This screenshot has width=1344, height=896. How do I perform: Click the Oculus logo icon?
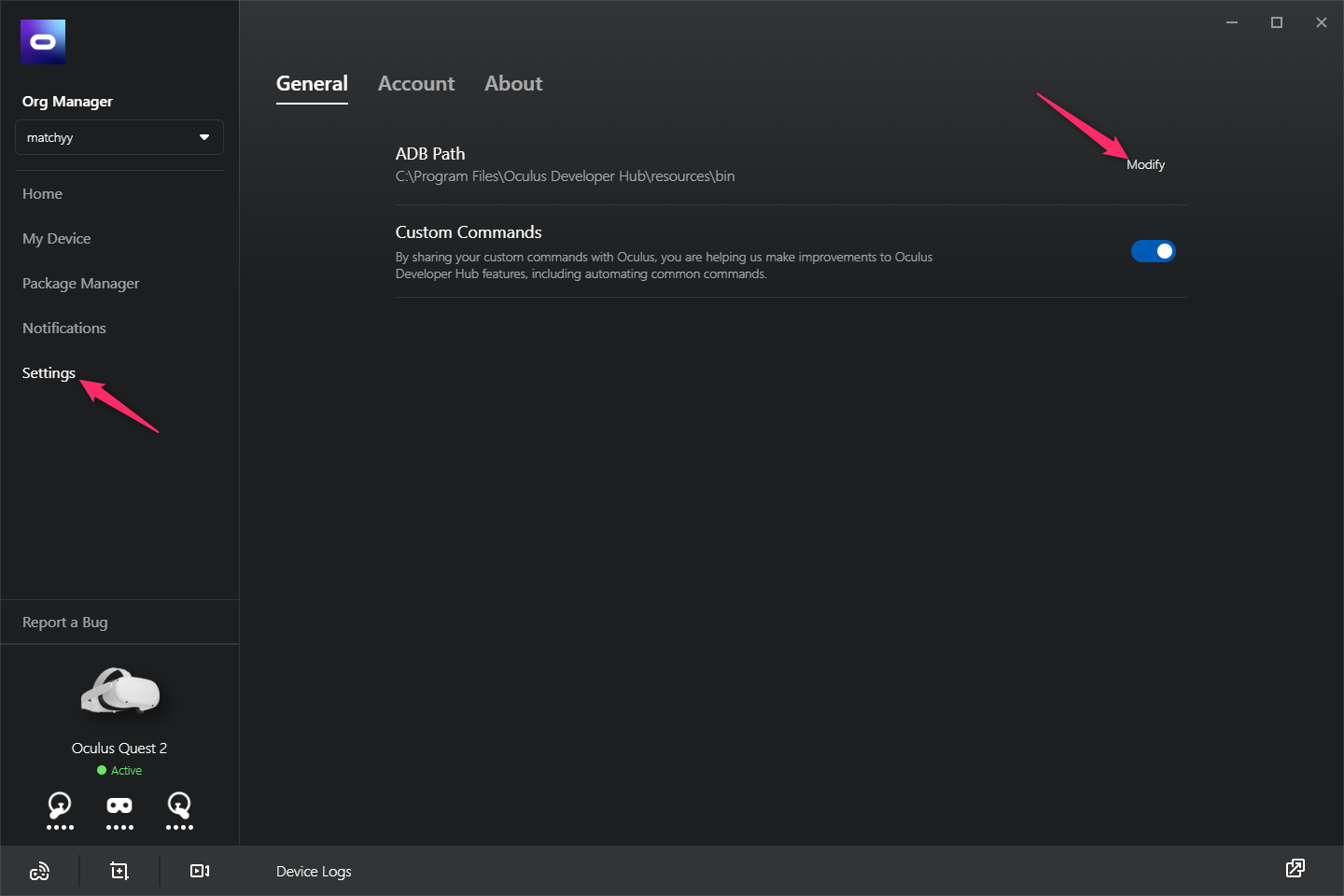[43, 42]
